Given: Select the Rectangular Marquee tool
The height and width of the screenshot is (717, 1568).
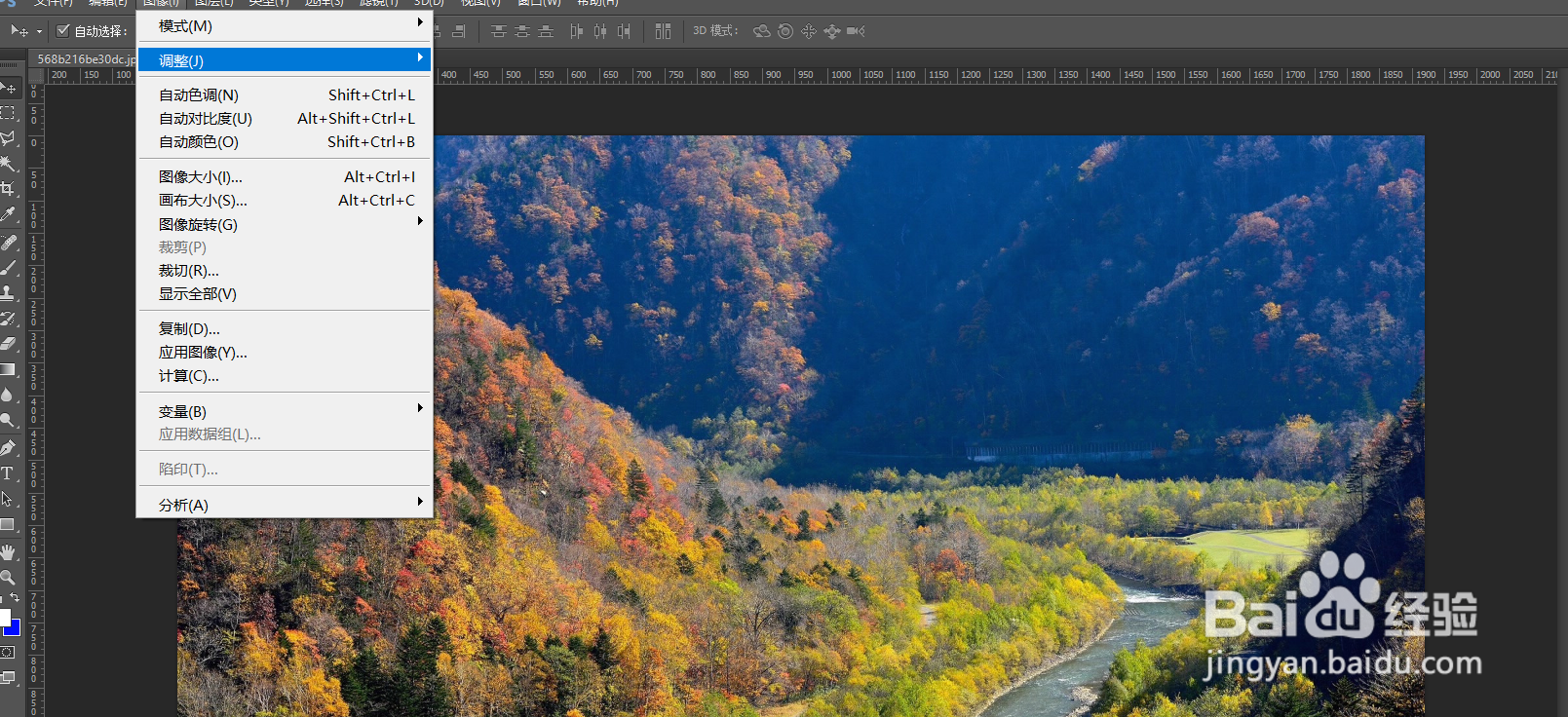Looking at the screenshot, I should click(x=8, y=113).
